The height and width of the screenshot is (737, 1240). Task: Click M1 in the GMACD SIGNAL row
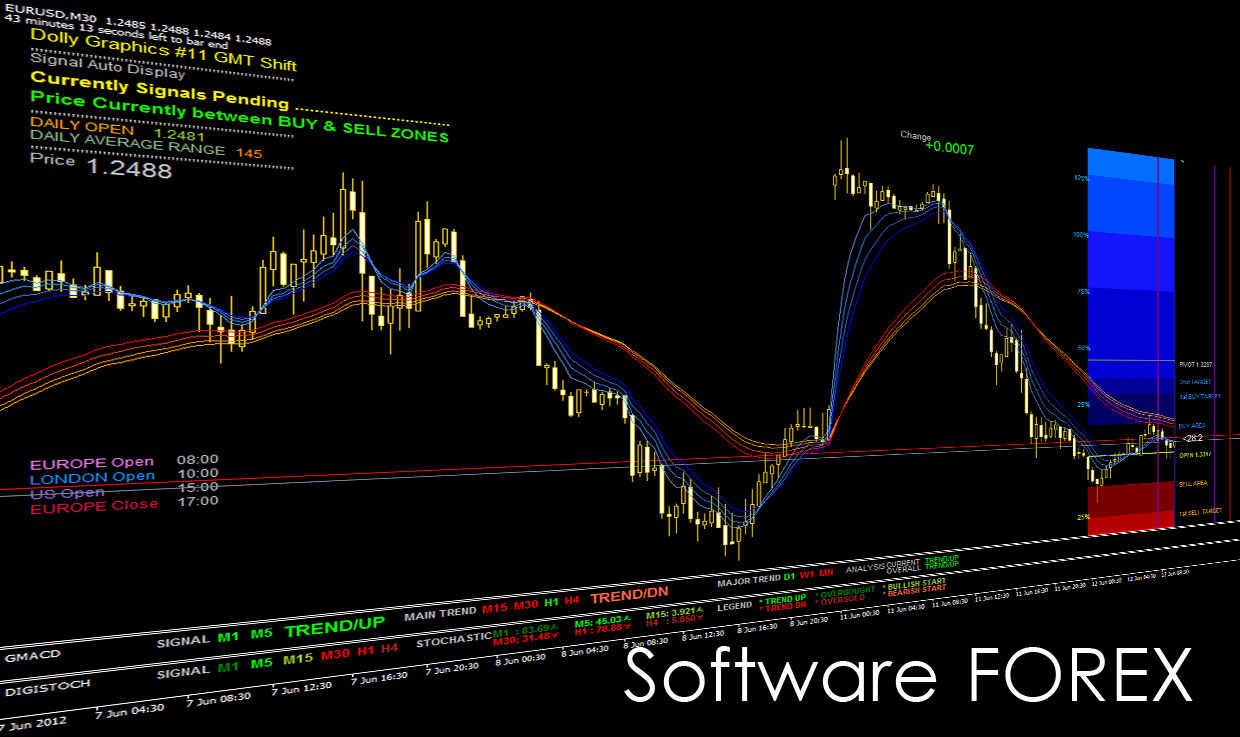click(x=228, y=638)
